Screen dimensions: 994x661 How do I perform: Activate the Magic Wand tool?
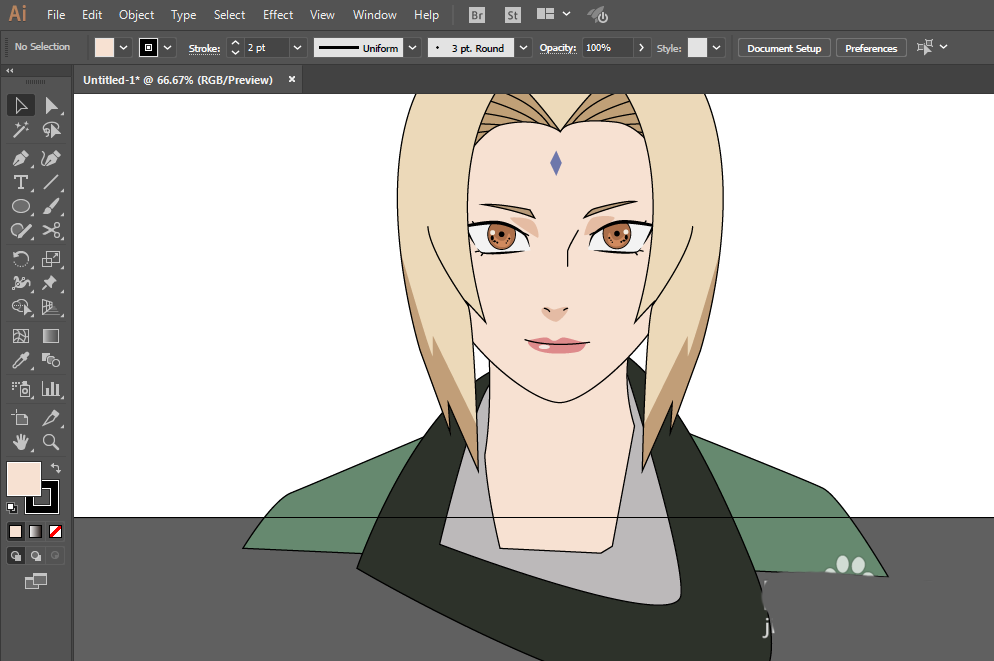[20, 130]
